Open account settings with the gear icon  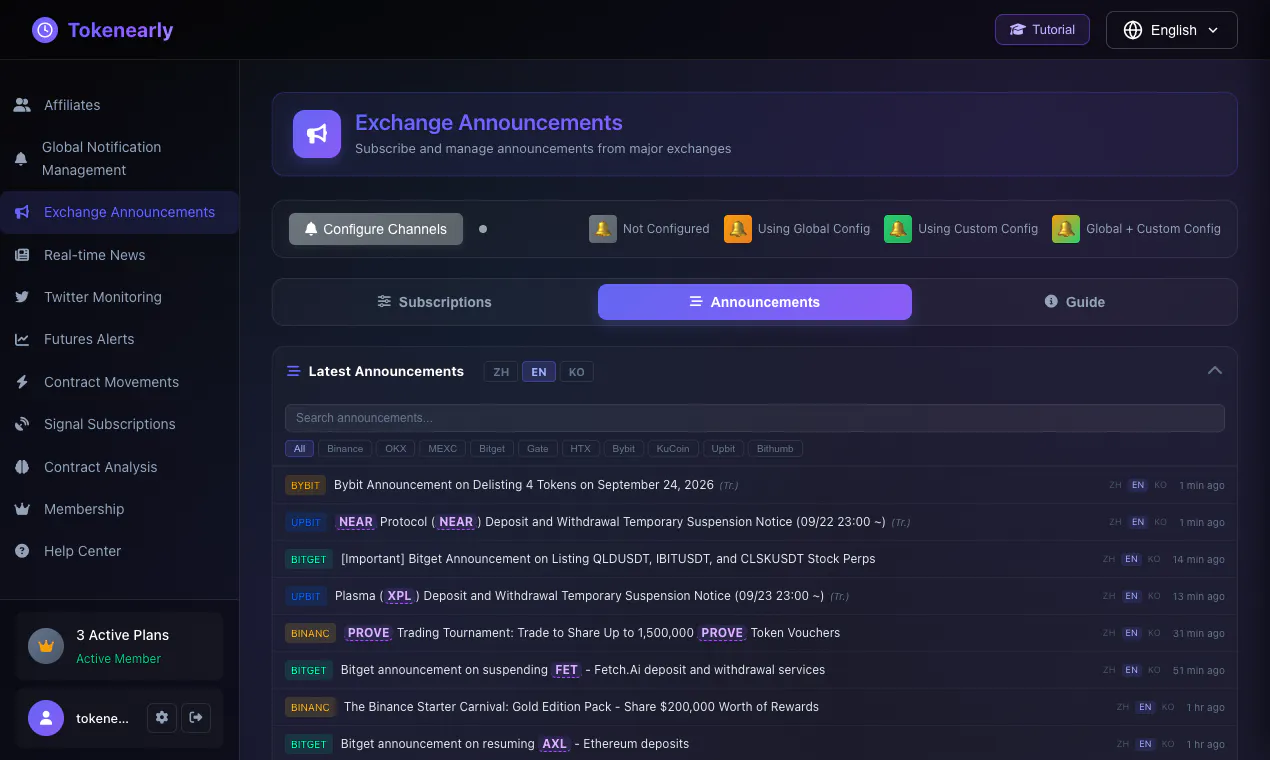click(162, 718)
